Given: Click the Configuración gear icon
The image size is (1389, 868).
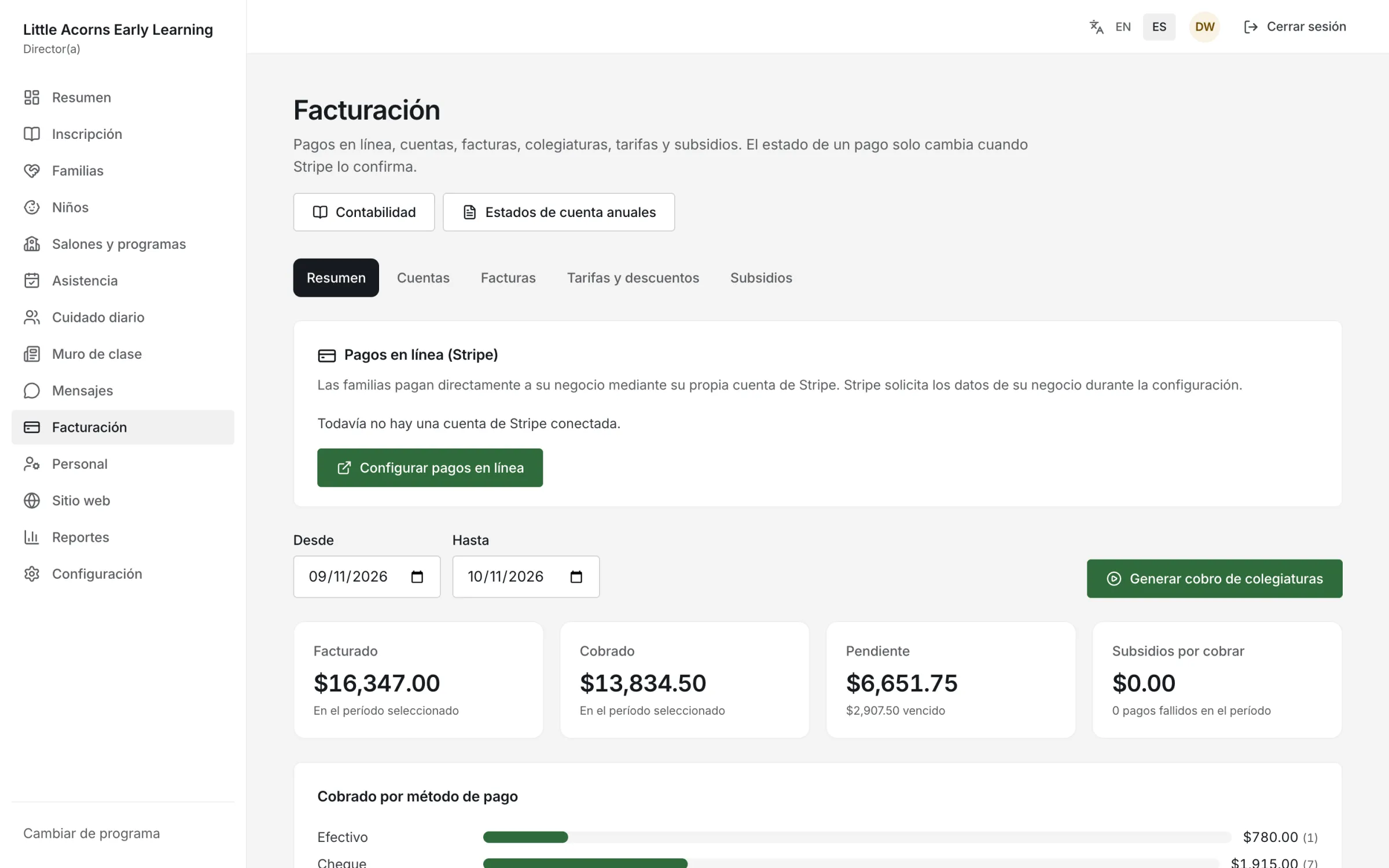Looking at the screenshot, I should pos(32,573).
